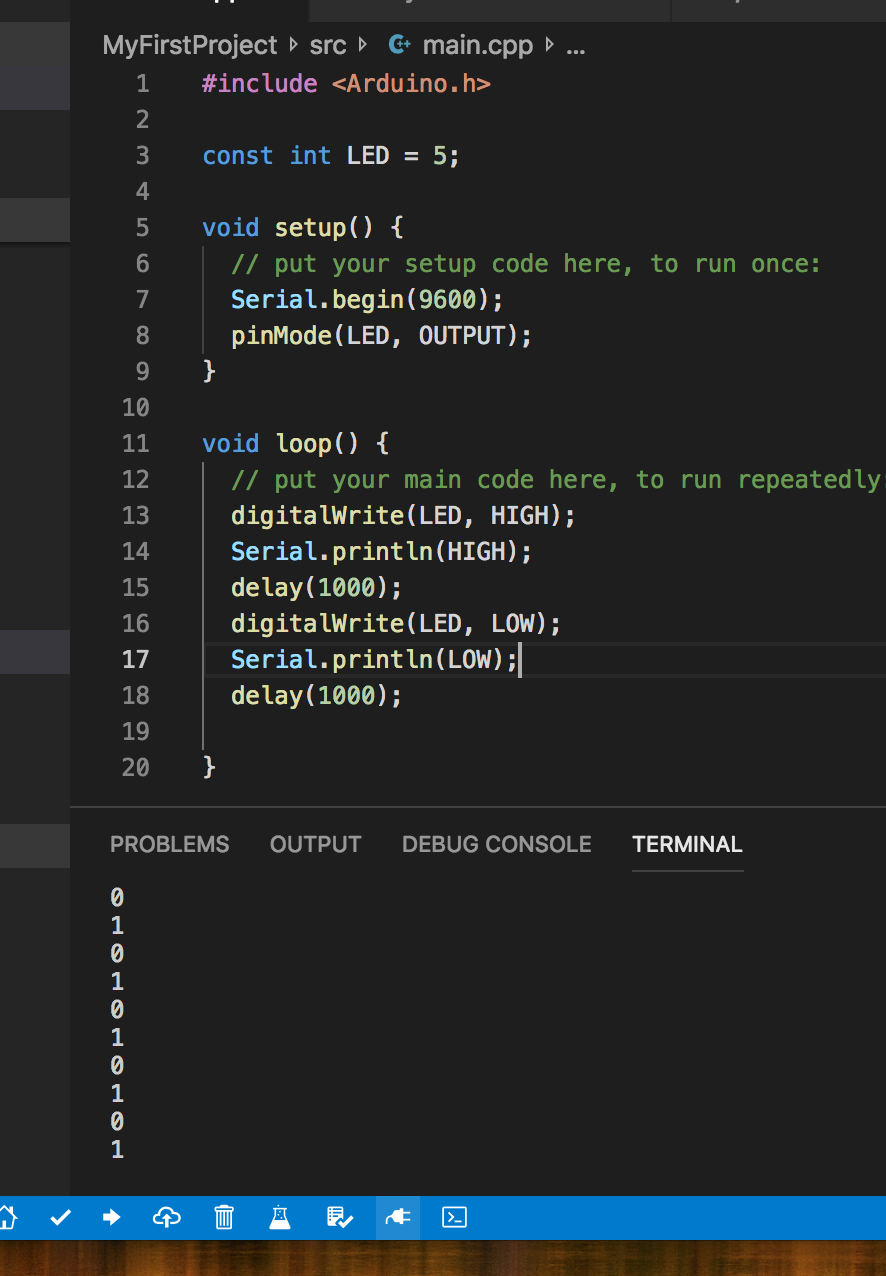Place cursor on Serial.begin(9600) line

point(367,299)
